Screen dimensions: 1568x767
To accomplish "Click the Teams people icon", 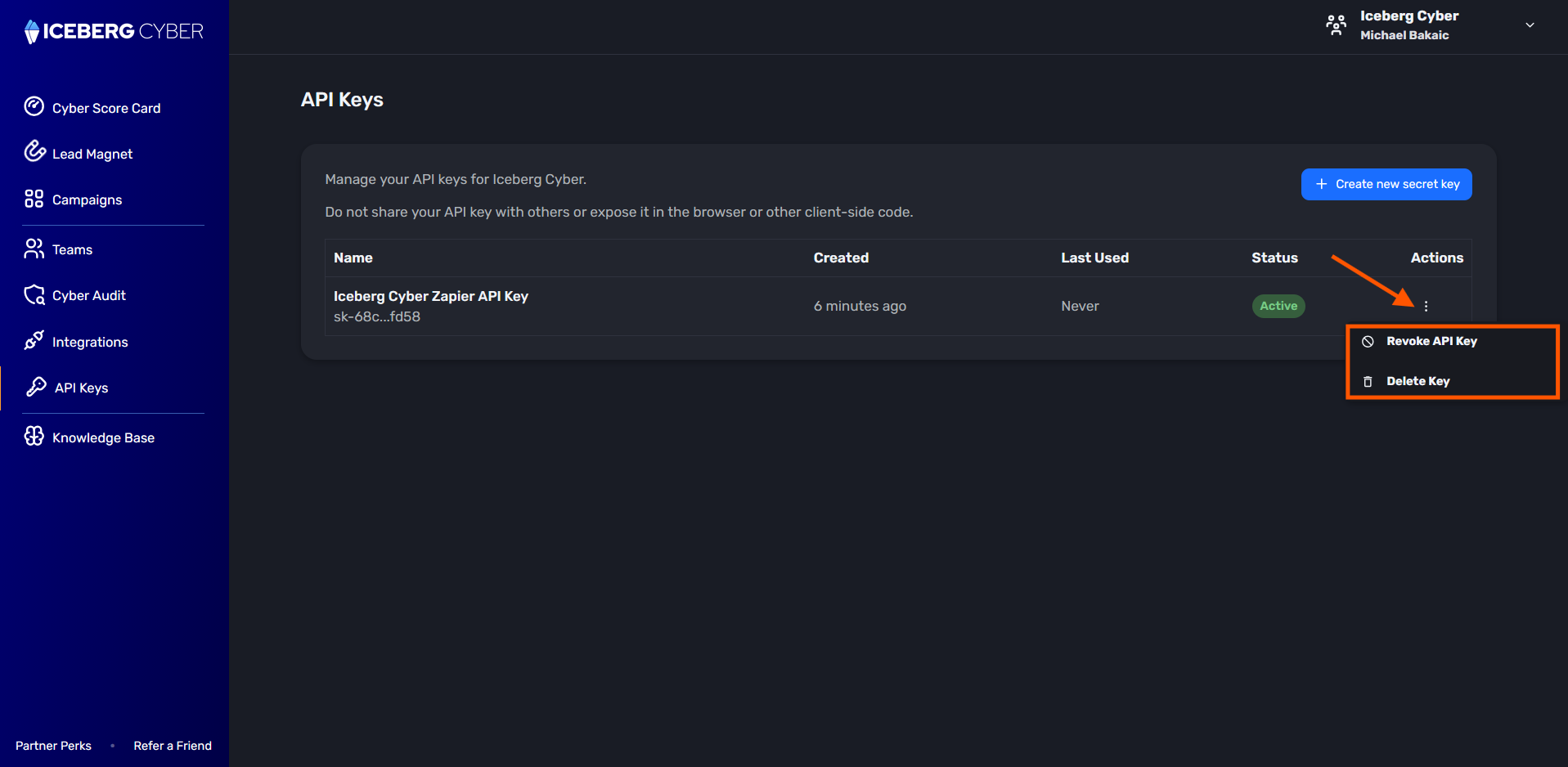I will point(34,249).
